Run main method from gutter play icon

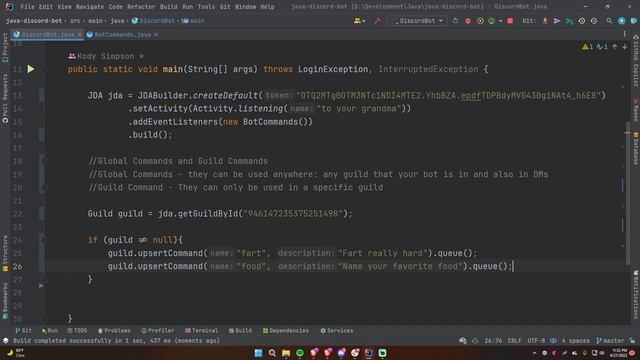[x=31, y=69]
